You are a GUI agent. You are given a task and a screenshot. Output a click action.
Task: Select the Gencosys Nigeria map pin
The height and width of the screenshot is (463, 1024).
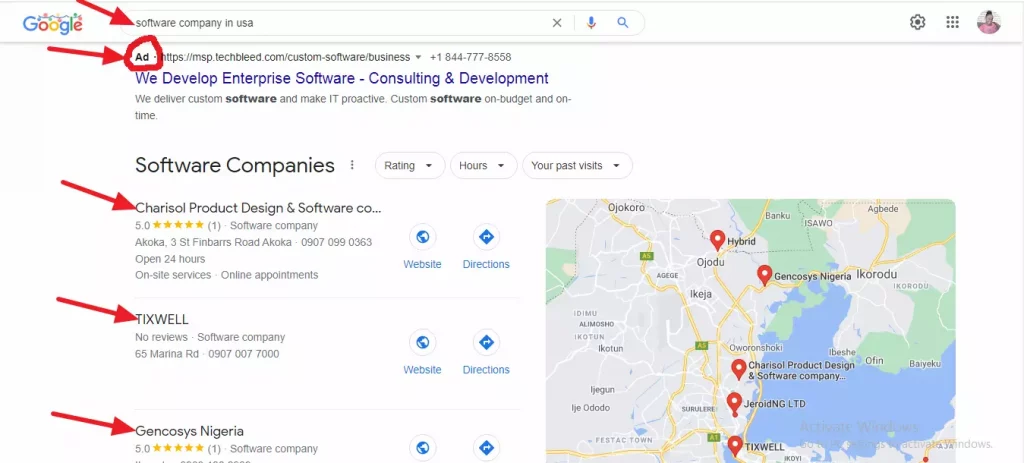click(x=764, y=275)
